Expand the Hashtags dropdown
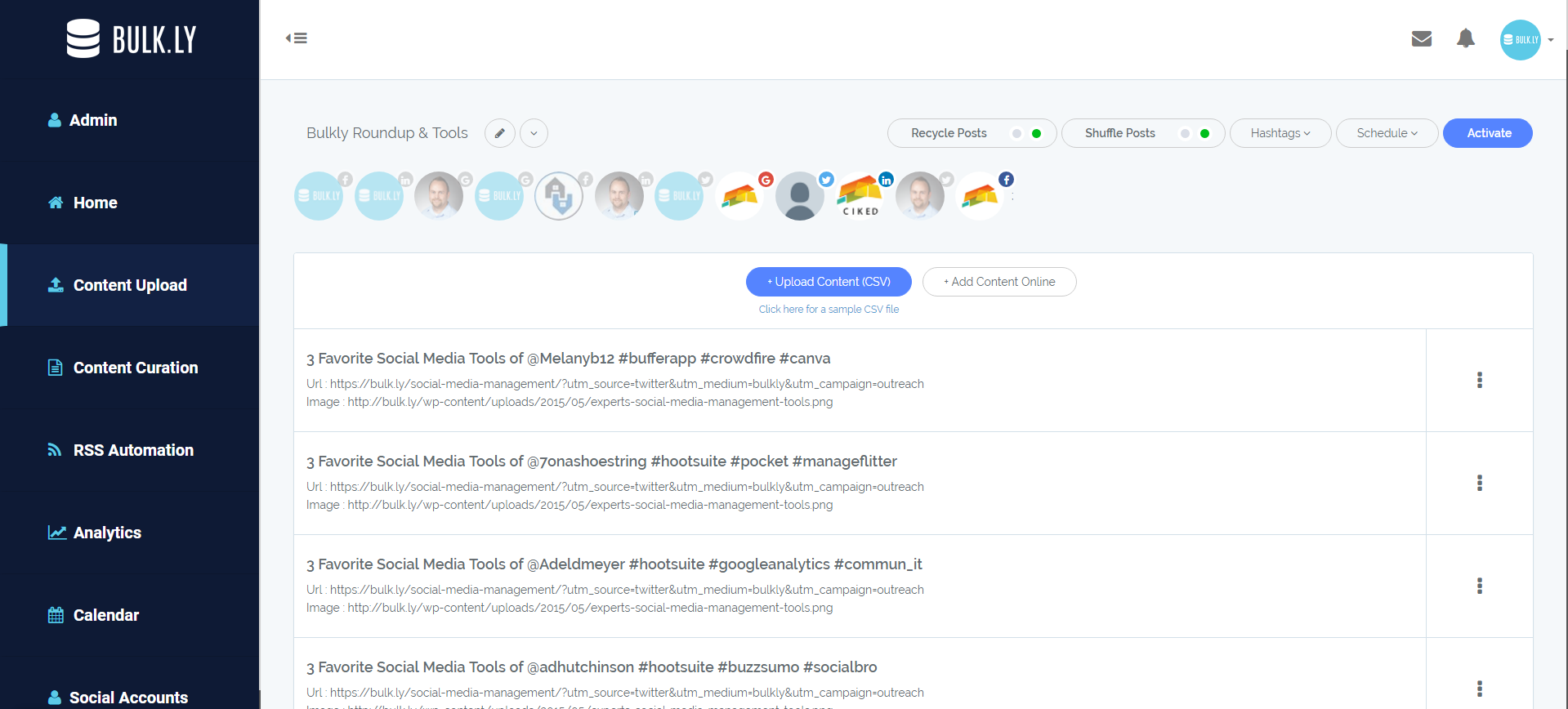Image resolution: width=1568 pixels, height=709 pixels. 1280,133
